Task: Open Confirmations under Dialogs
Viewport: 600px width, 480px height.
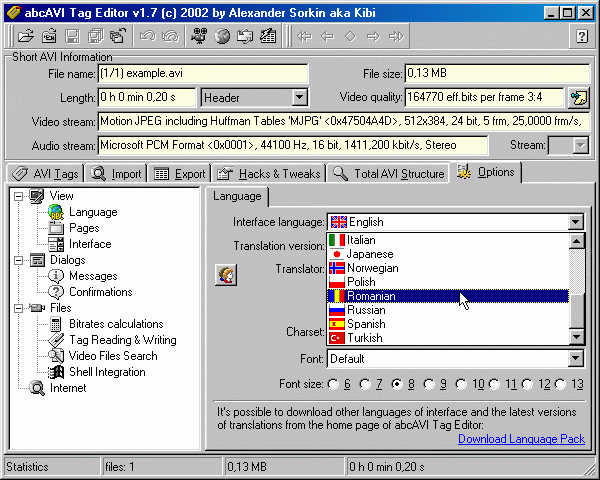Action: (101, 292)
